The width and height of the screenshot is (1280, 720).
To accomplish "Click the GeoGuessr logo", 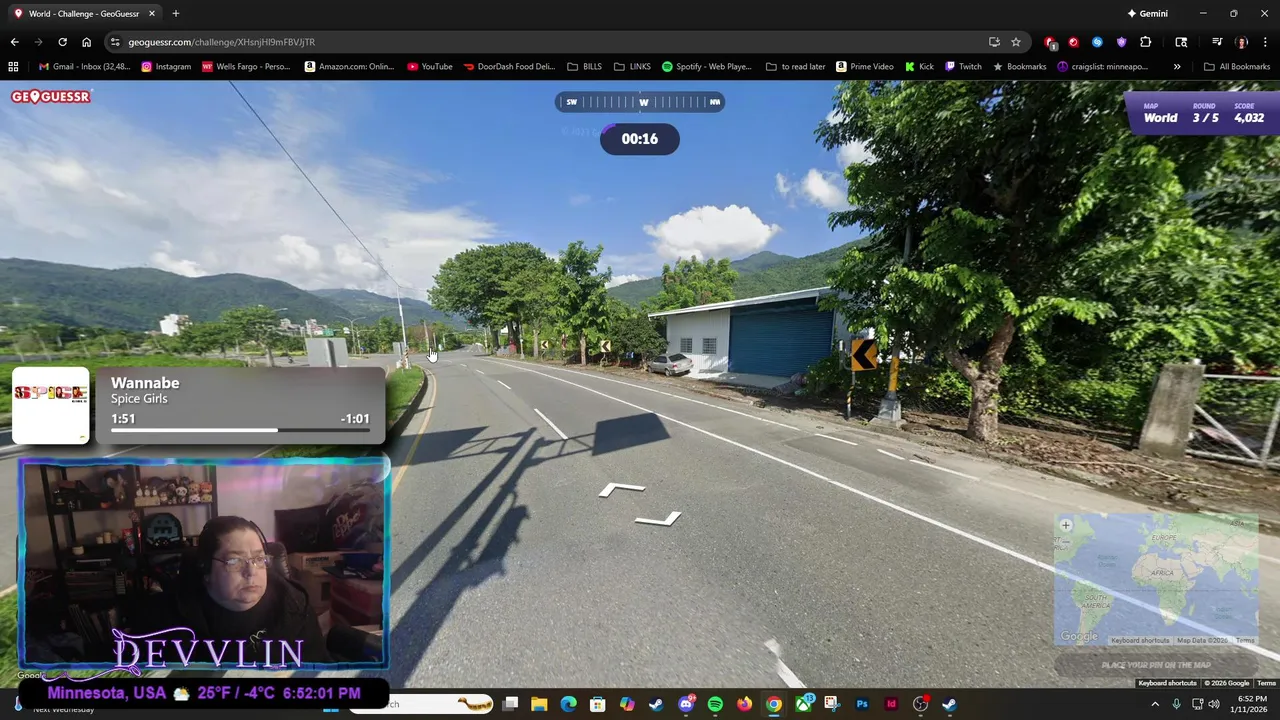I will coord(51,96).
